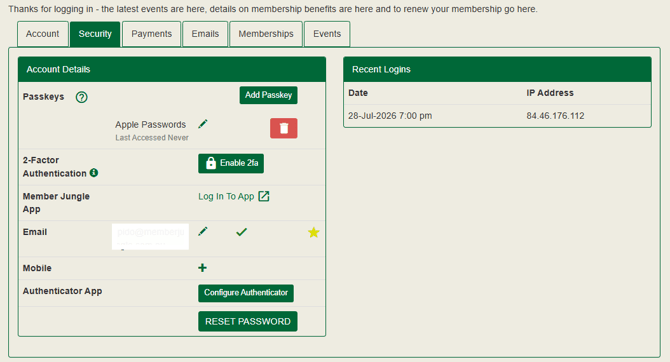Add a mobile number with plus icon
Viewport: 670px width, 362px height.
(x=203, y=268)
